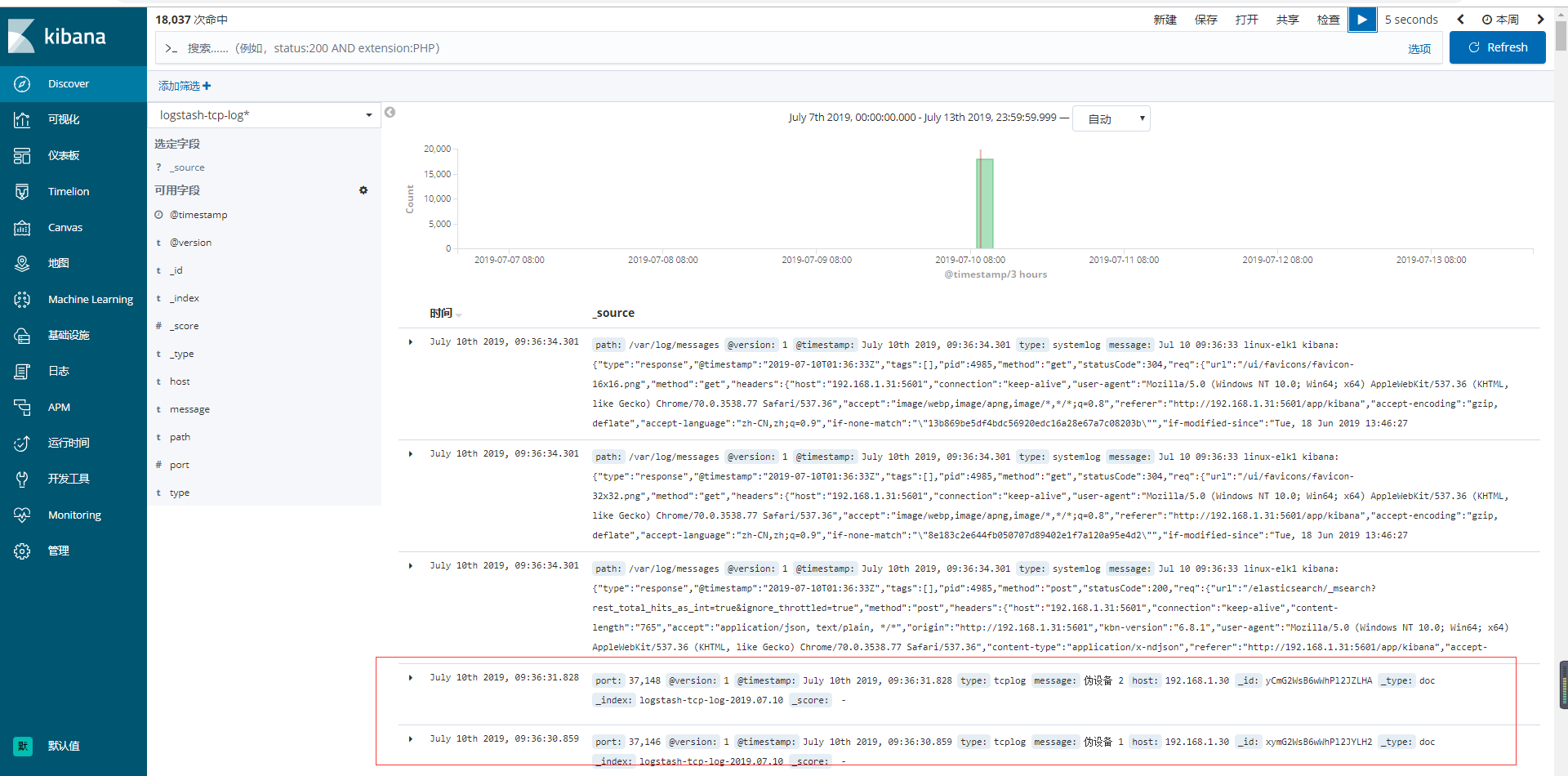Select the _type field
Screen dimensions: 1568x776
[181, 354]
